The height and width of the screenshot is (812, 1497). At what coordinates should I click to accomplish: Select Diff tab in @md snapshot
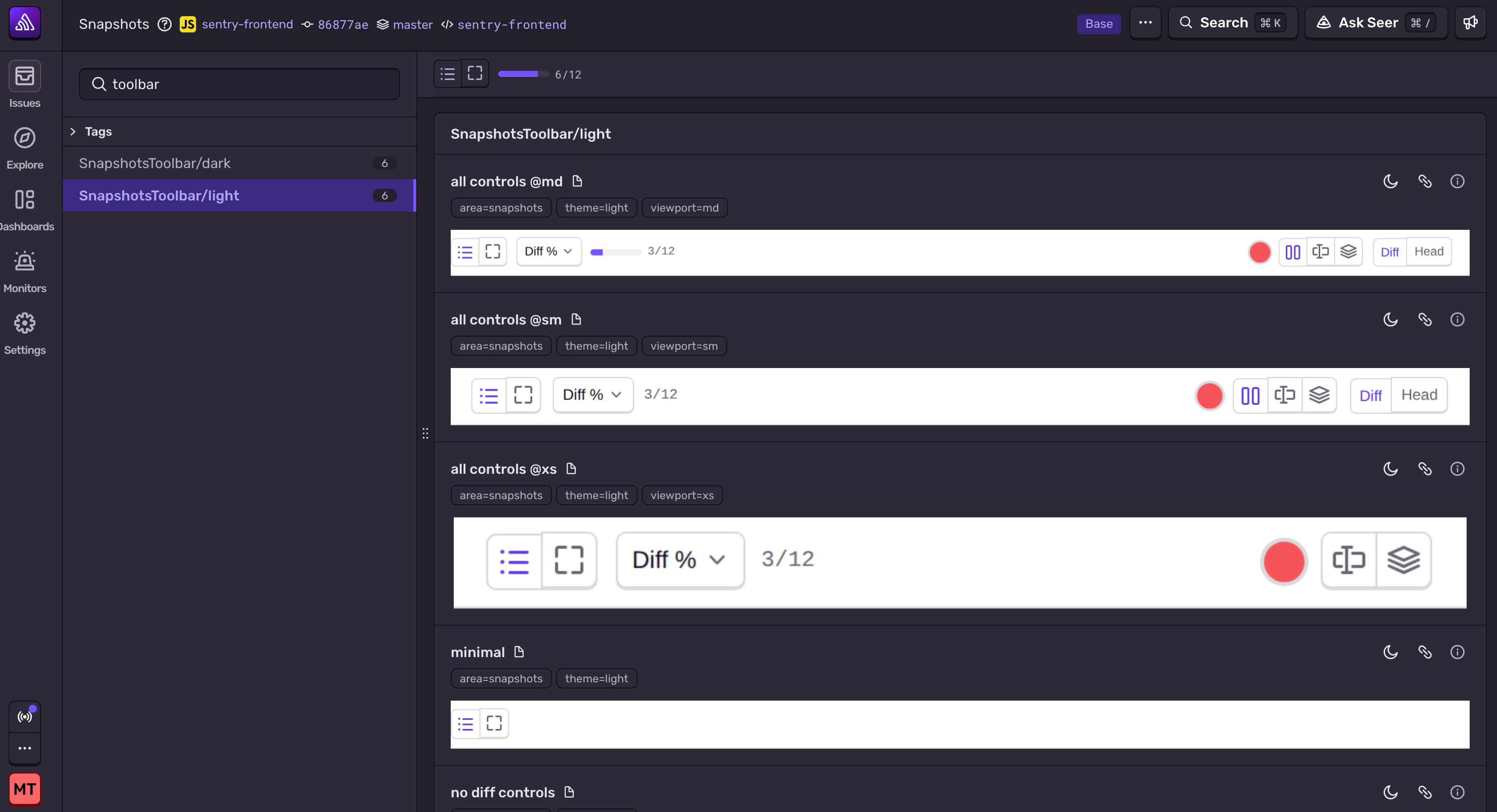[x=1390, y=252]
